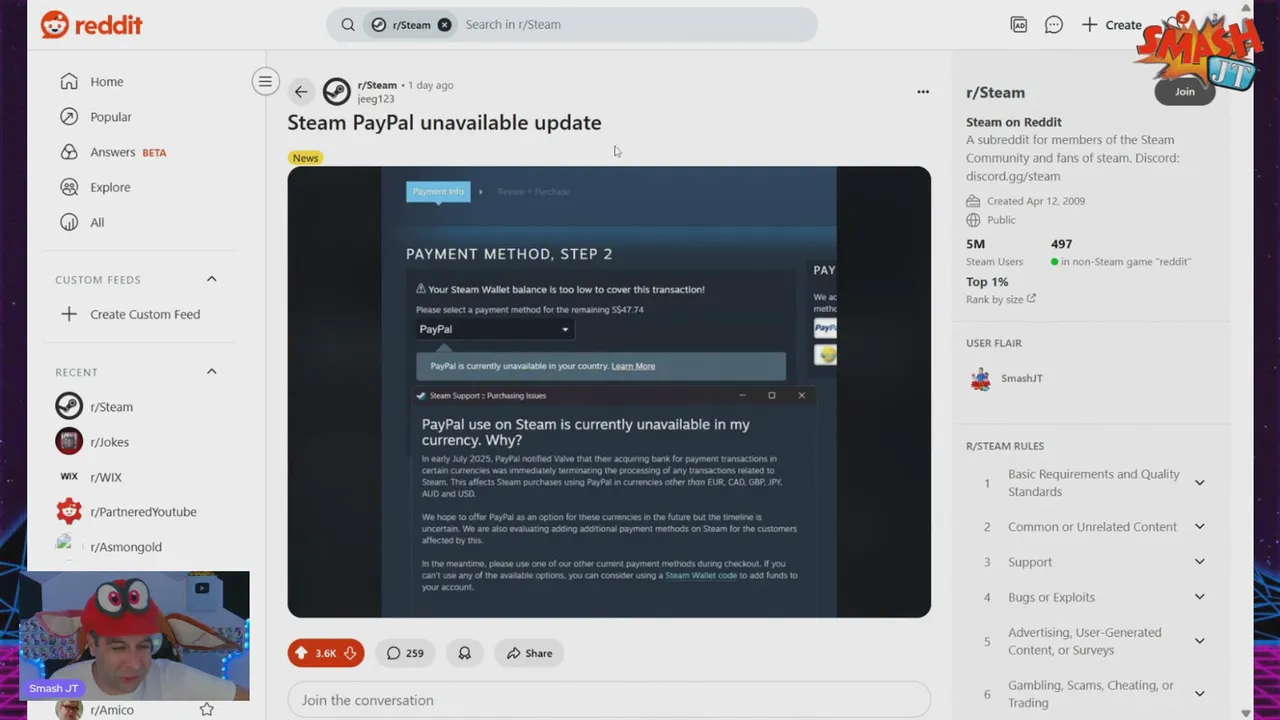This screenshot has height=720, width=1280.
Task: Downvote the post
Action: coord(350,653)
